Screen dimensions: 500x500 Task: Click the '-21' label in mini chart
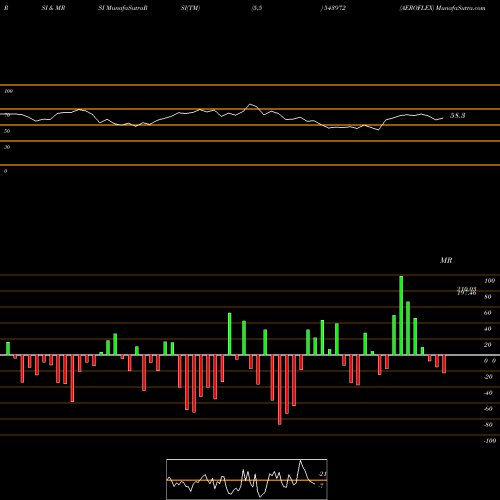pos(323,474)
